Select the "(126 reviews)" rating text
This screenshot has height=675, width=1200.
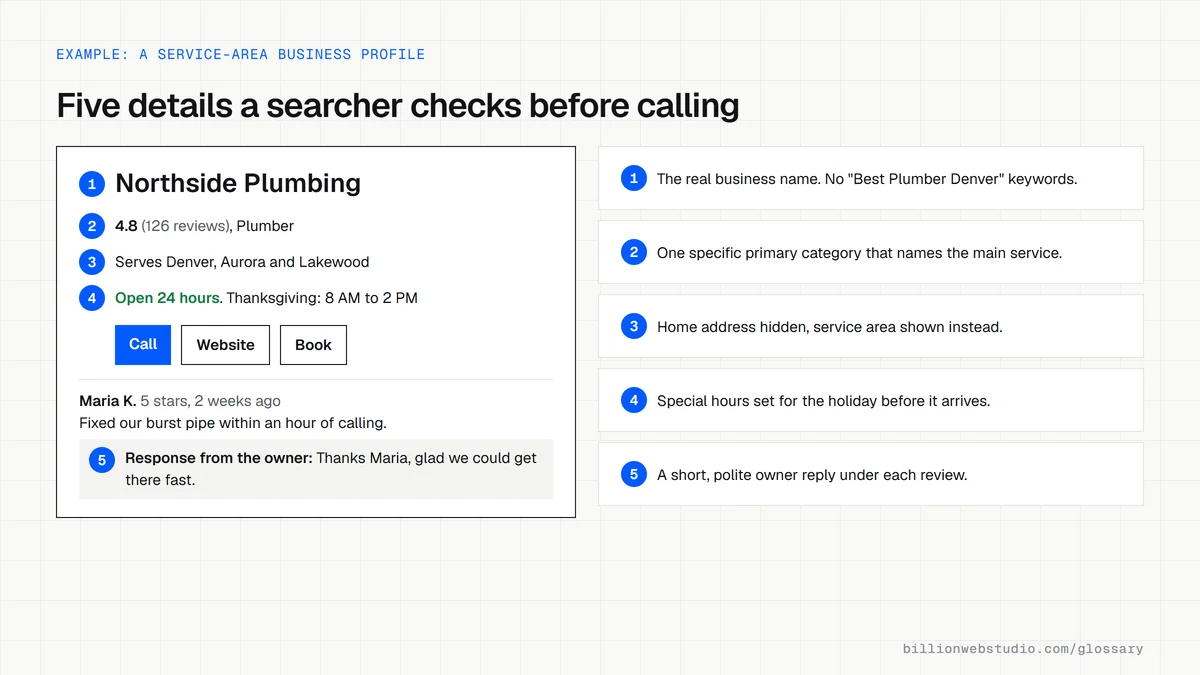click(186, 226)
